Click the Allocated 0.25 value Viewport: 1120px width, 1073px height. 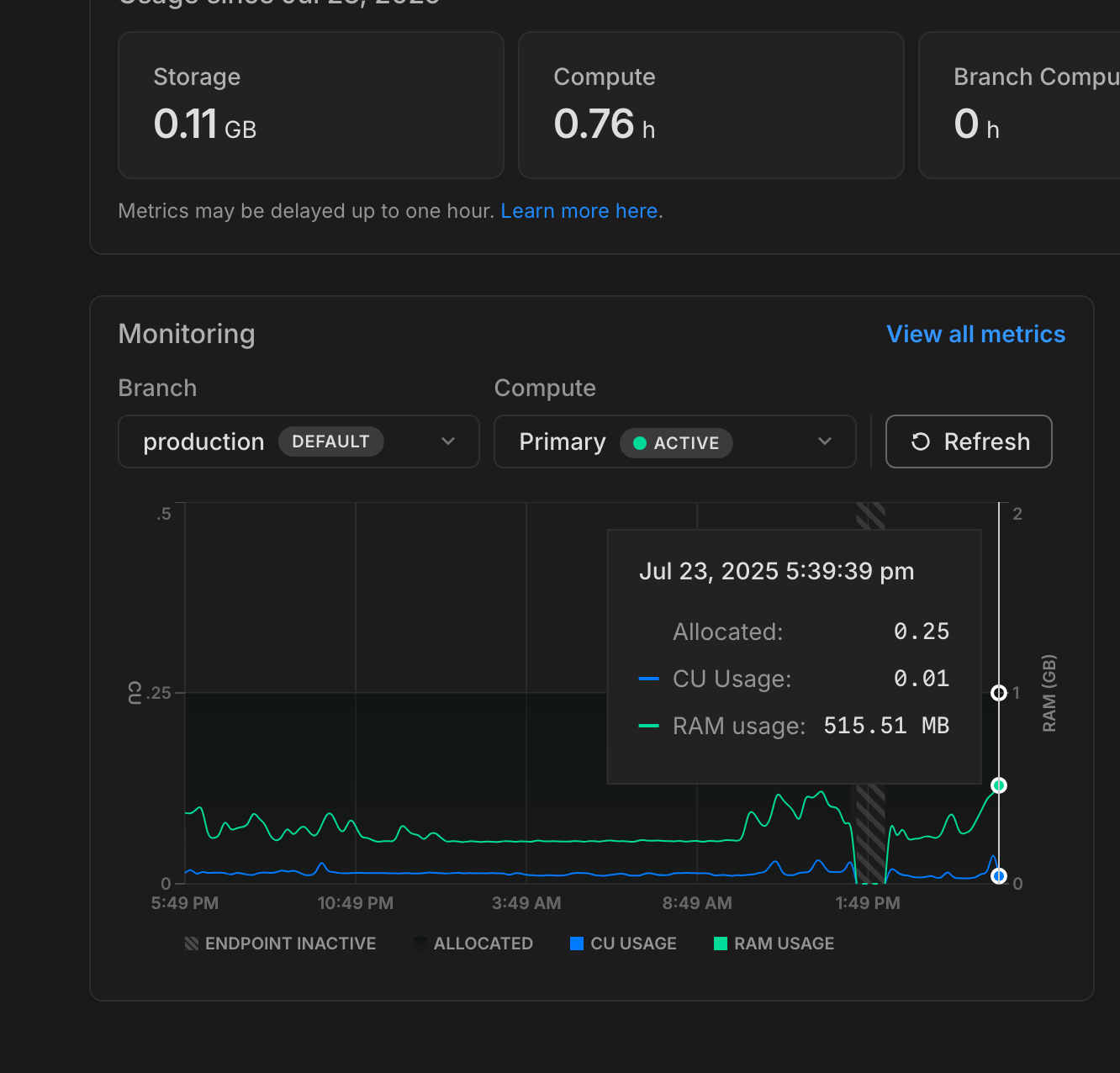tap(922, 632)
